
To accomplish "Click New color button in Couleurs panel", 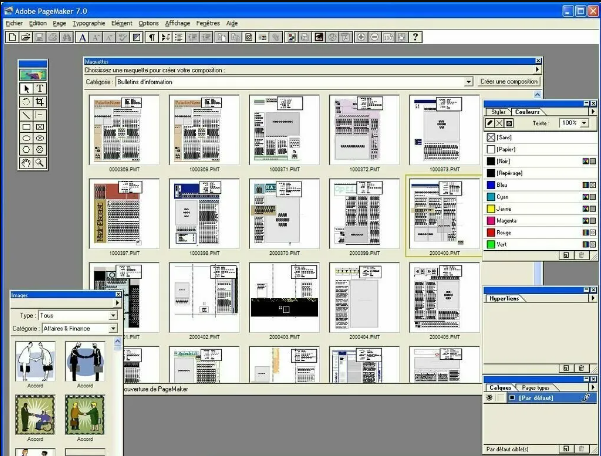I will click(566, 255).
